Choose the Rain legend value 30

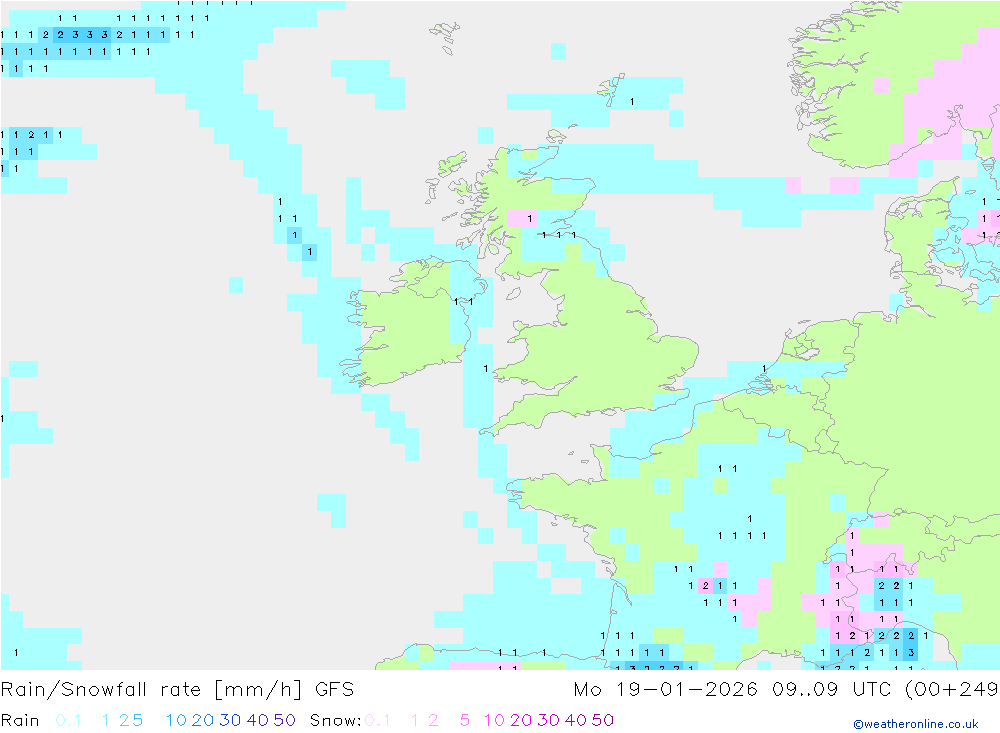tap(230, 720)
